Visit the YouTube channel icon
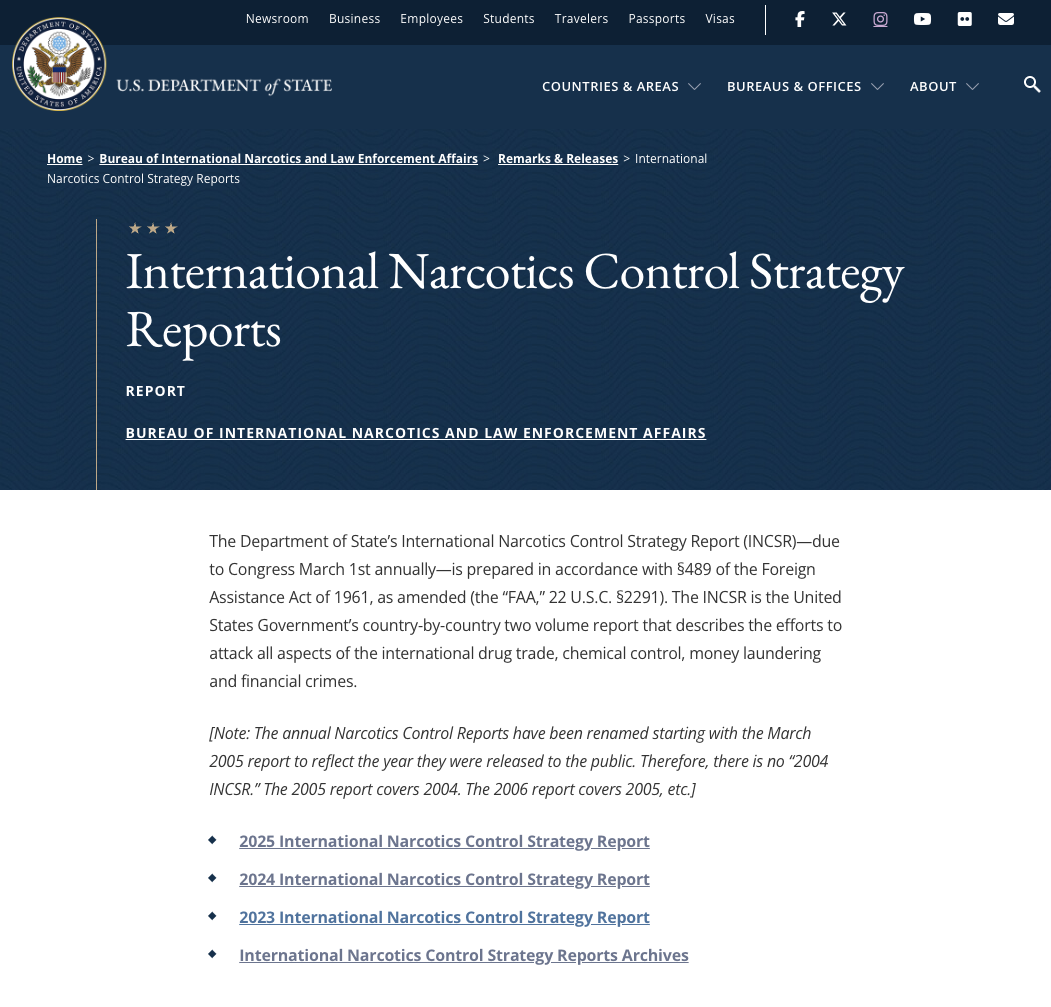1051x1007 pixels. 922,19
